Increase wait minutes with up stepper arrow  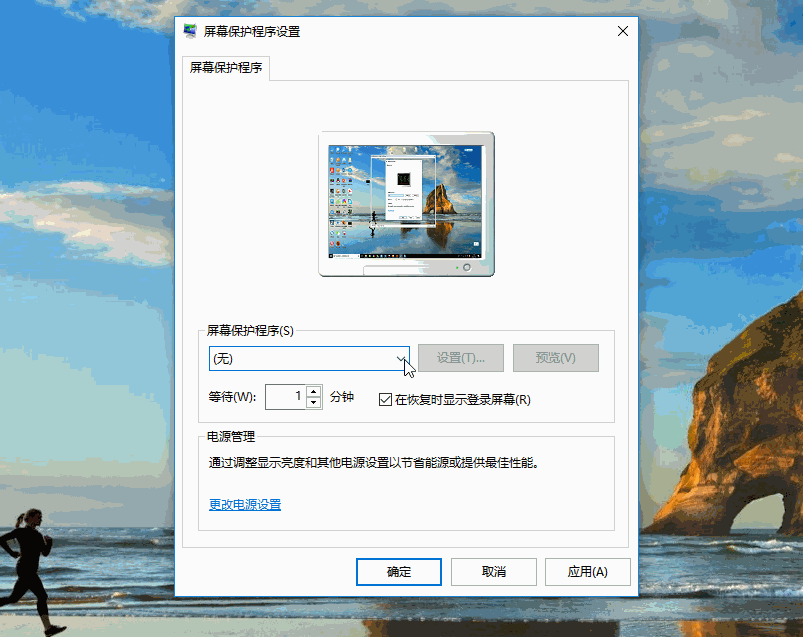pyautogui.click(x=313, y=391)
